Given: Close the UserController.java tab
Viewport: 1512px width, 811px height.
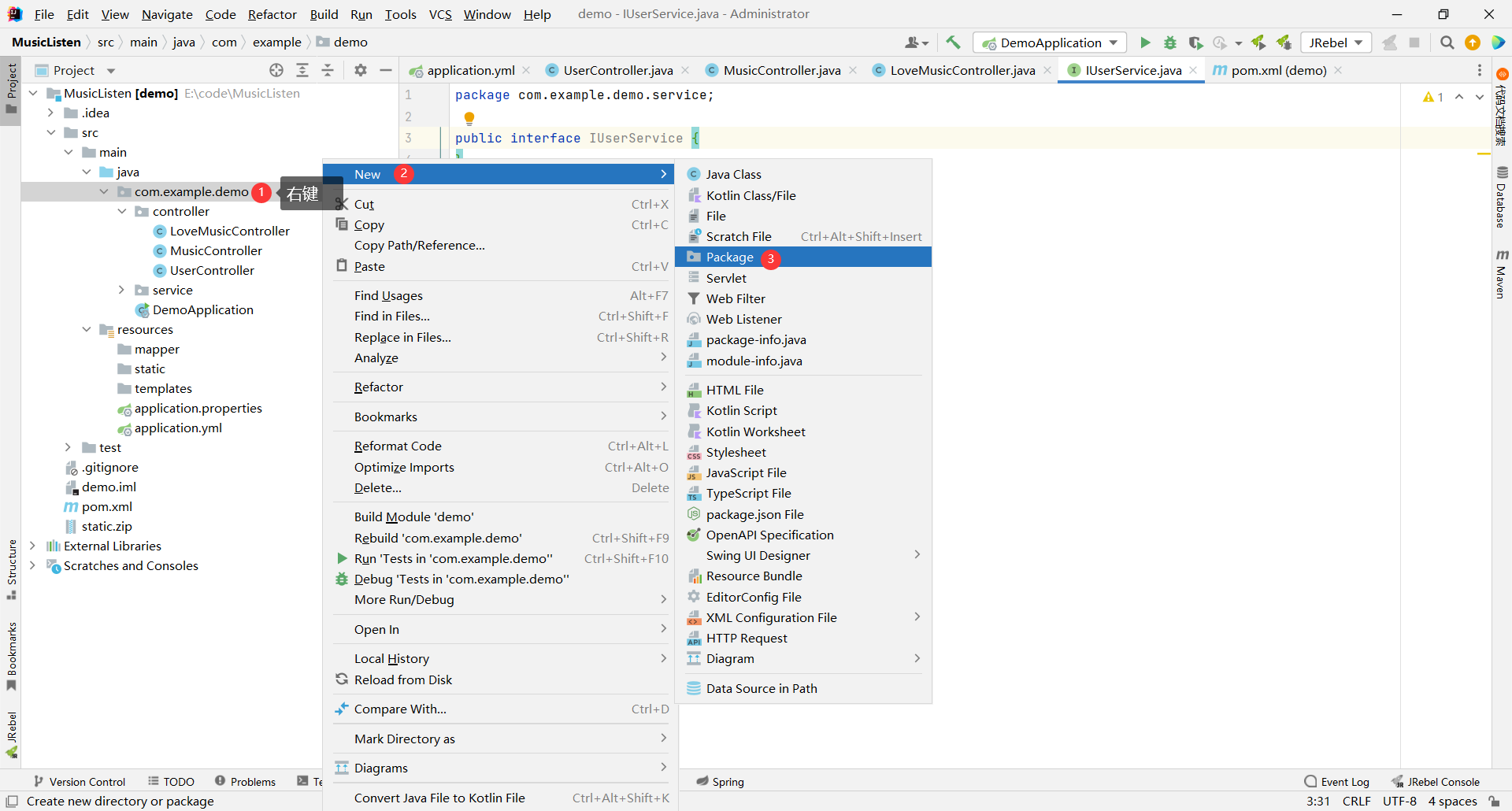Looking at the screenshot, I should 685,70.
